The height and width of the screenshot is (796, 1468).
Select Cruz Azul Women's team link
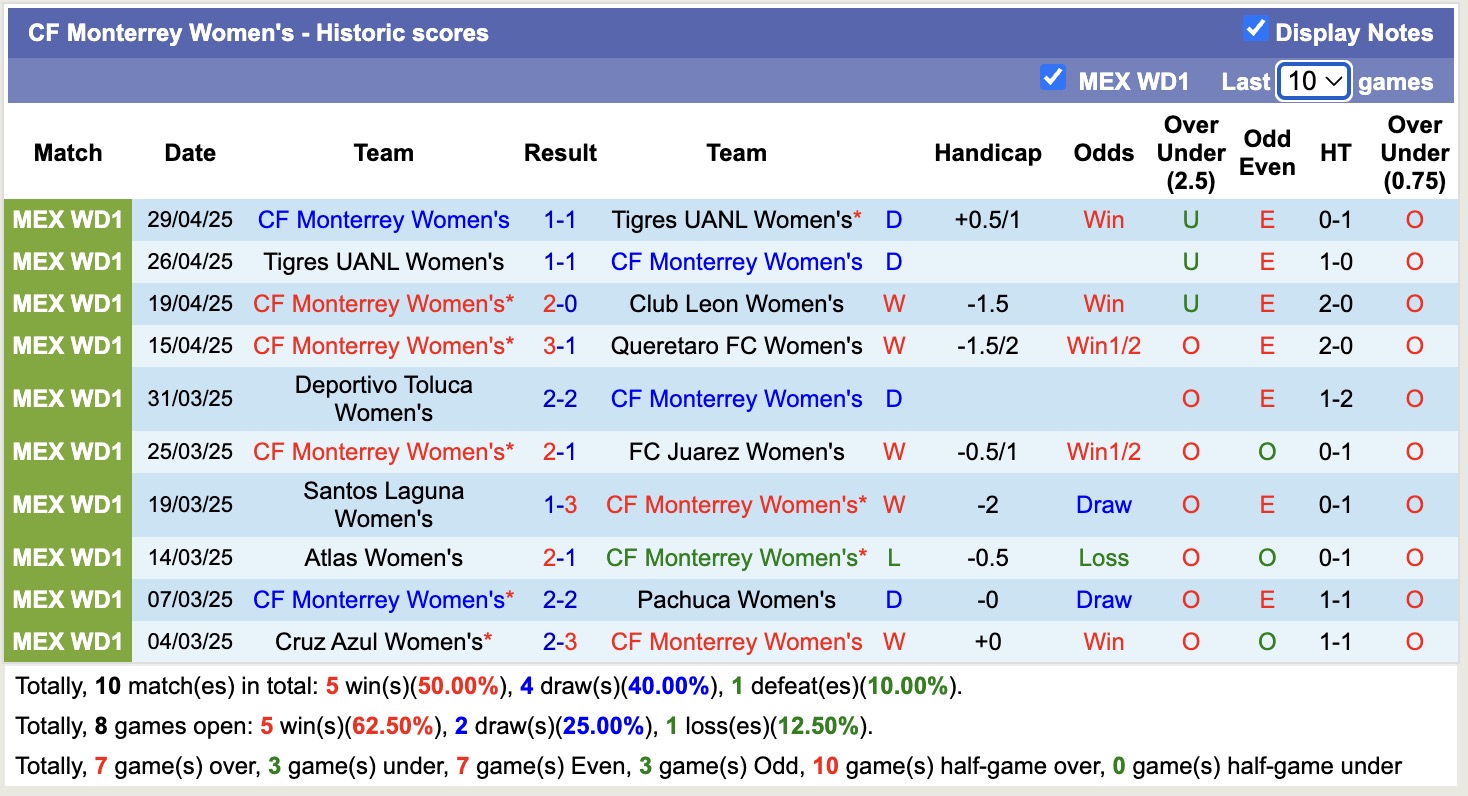[378, 642]
